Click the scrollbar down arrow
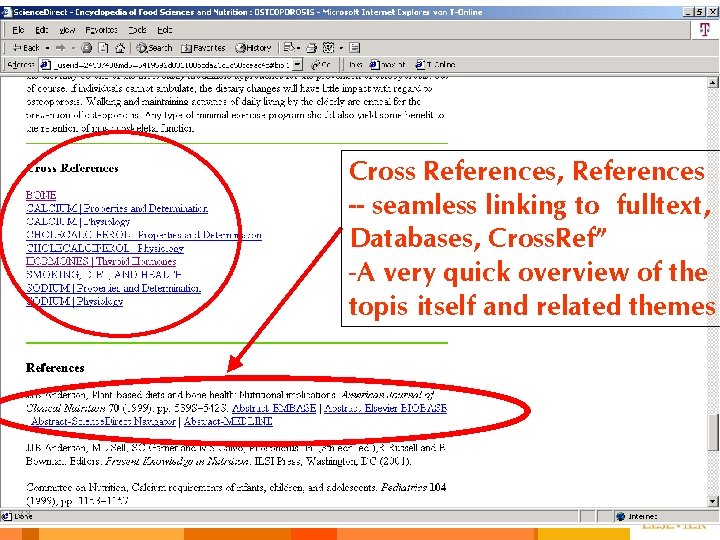This screenshot has height=540, width=720. pos(713,501)
